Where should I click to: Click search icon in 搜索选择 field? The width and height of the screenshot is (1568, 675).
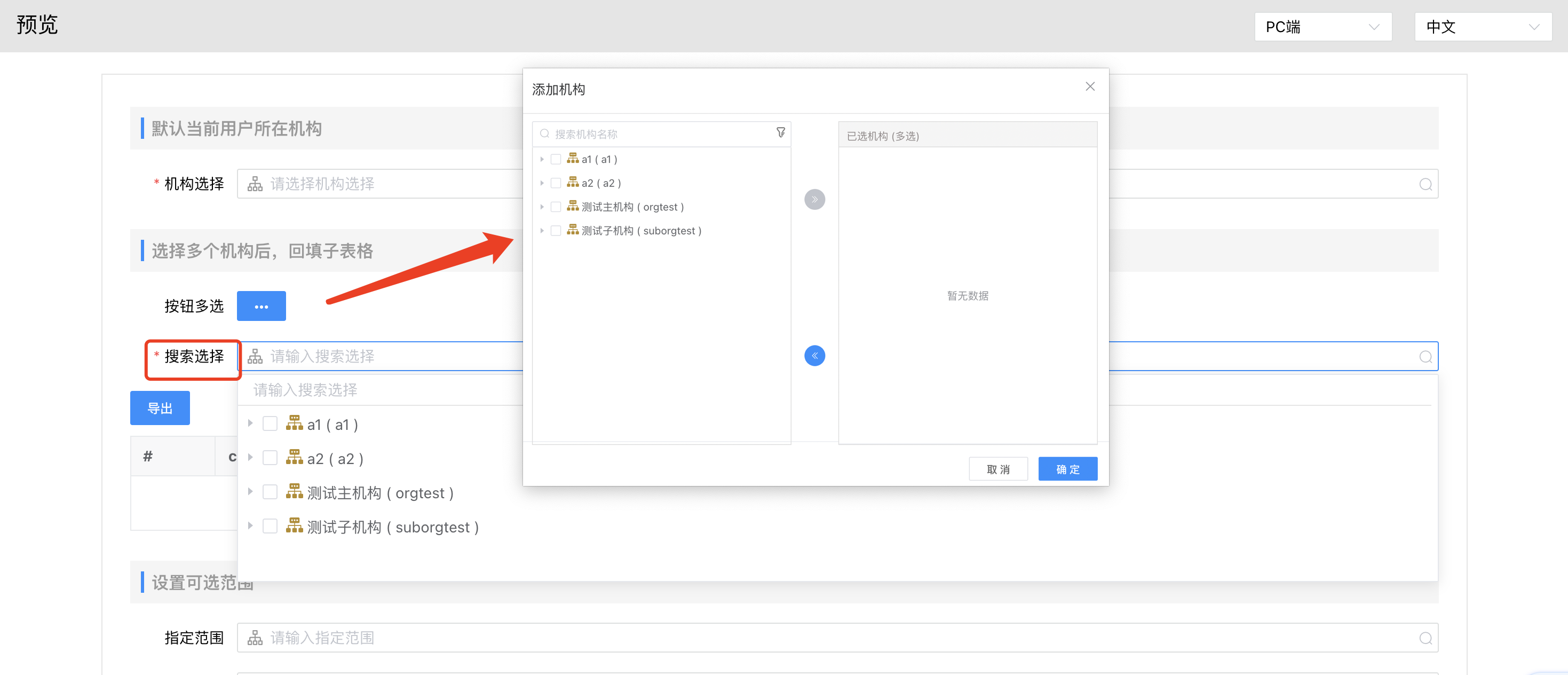(x=1425, y=357)
